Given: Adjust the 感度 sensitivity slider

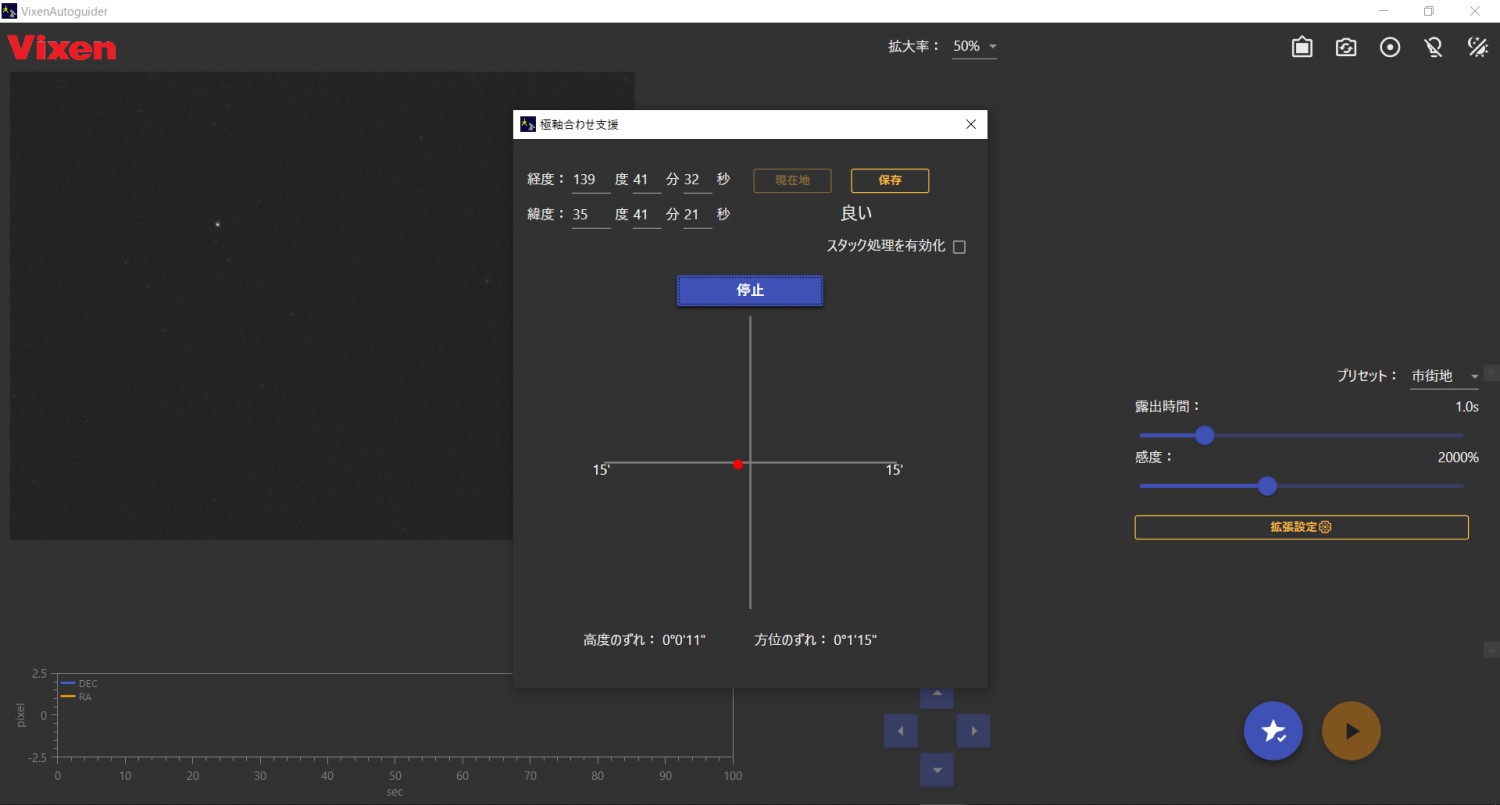Looking at the screenshot, I should [x=1267, y=486].
